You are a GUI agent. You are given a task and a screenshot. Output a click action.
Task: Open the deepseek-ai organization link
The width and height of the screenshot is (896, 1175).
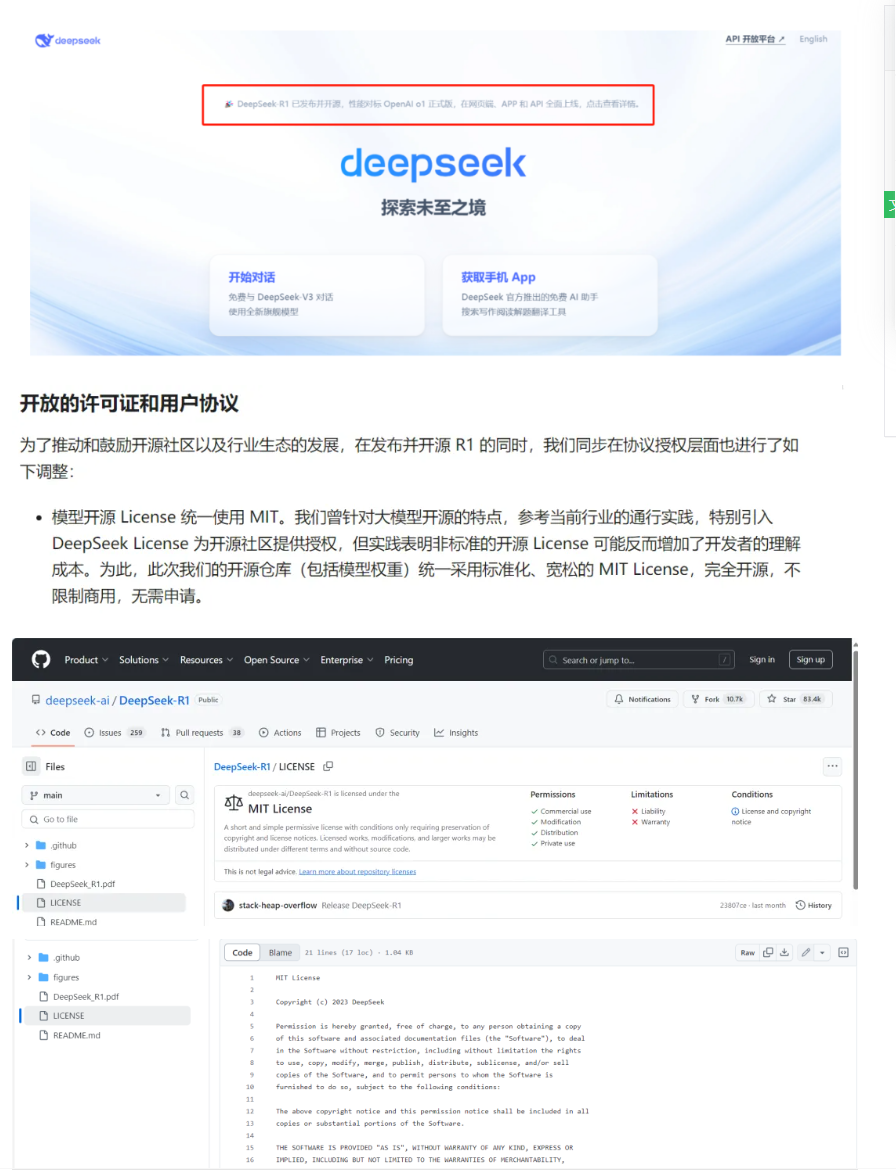pyautogui.click(x=77, y=700)
